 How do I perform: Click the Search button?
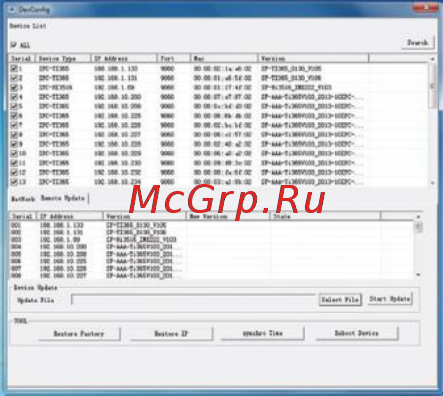tap(418, 43)
